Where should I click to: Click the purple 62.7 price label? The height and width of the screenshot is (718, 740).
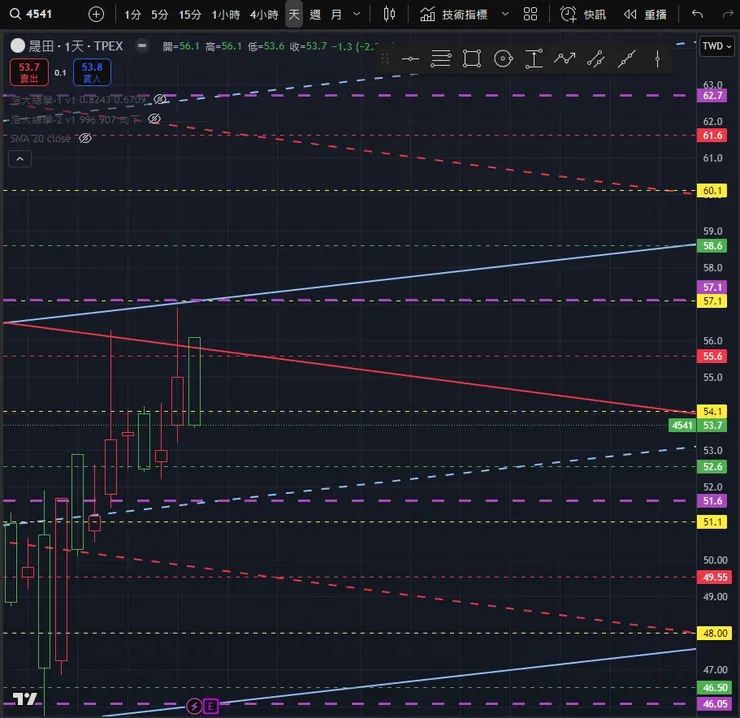coord(712,95)
